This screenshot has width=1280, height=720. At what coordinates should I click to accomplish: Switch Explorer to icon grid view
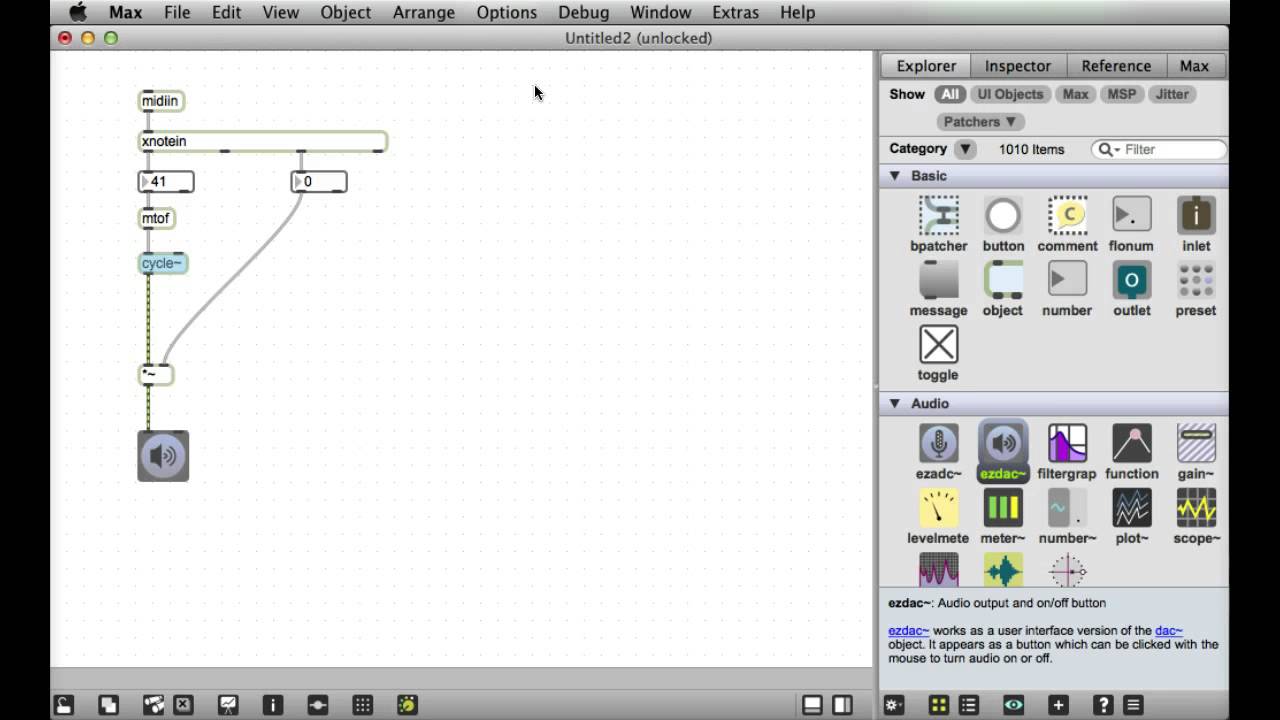click(939, 705)
